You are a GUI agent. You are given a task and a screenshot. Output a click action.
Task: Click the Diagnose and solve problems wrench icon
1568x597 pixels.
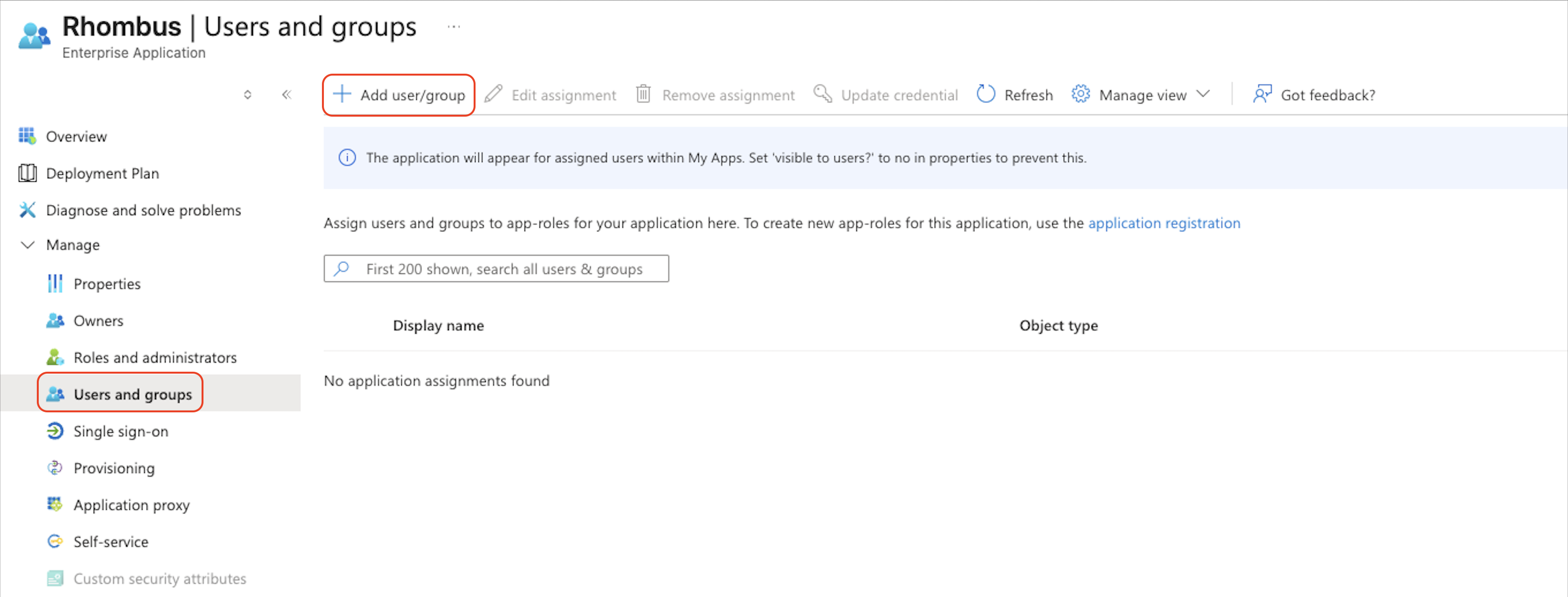(x=28, y=210)
